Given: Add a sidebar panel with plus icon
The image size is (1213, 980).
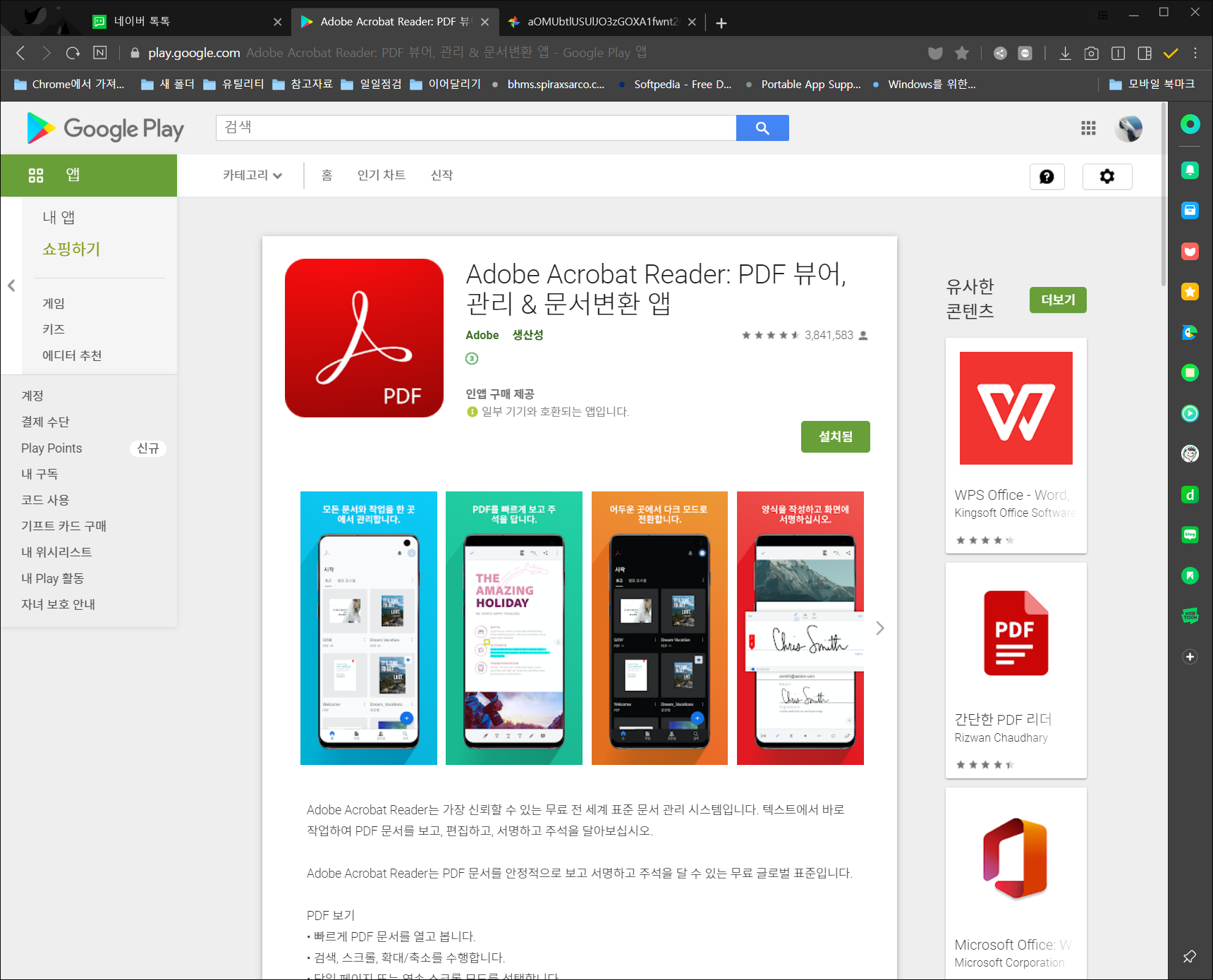Looking at the screenshot, I should point(1190,656).
